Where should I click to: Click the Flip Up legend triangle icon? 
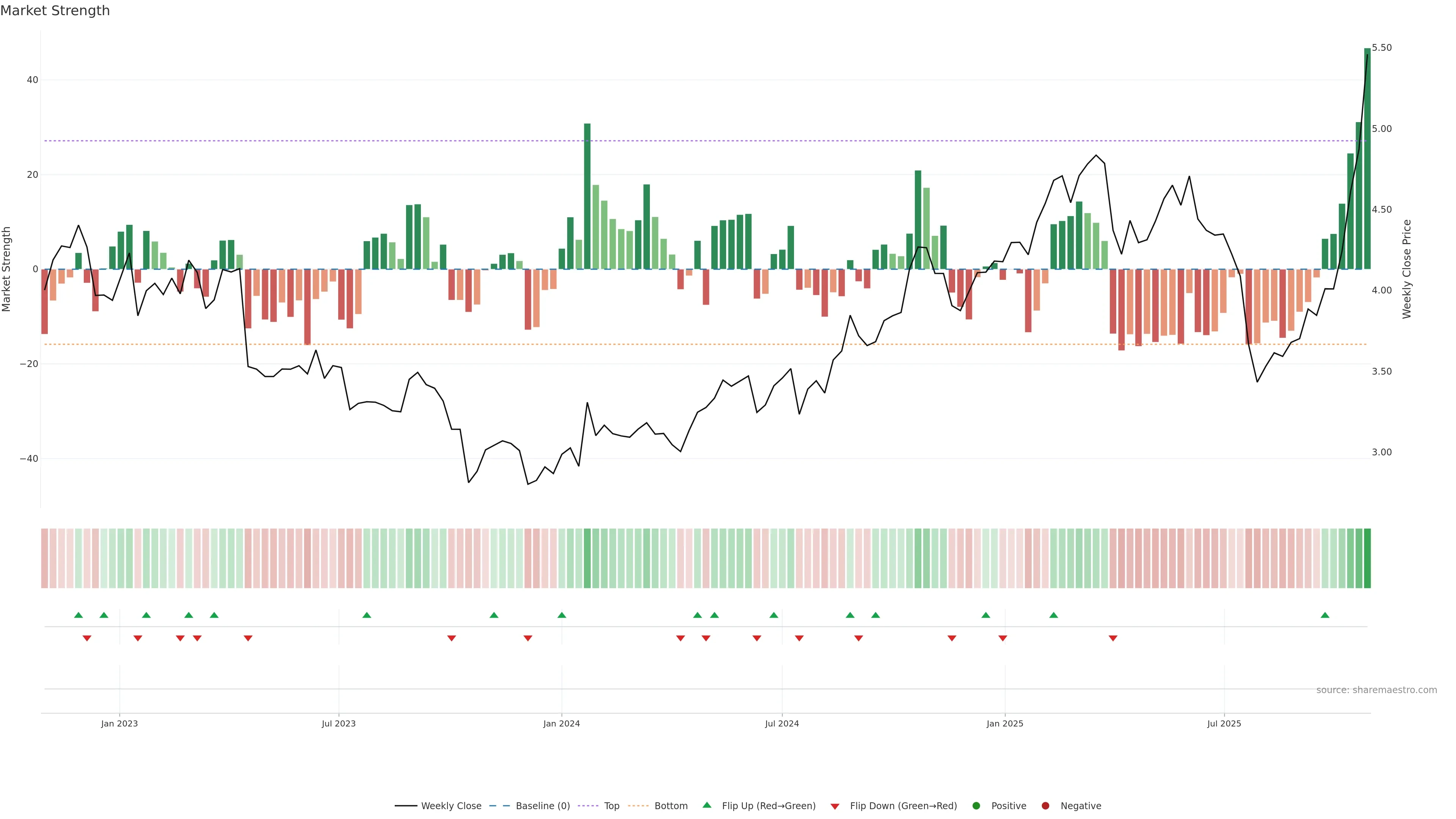(706, 805)
